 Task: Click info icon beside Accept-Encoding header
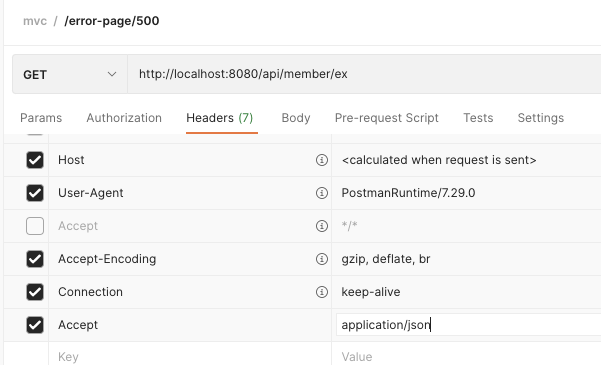322,259
